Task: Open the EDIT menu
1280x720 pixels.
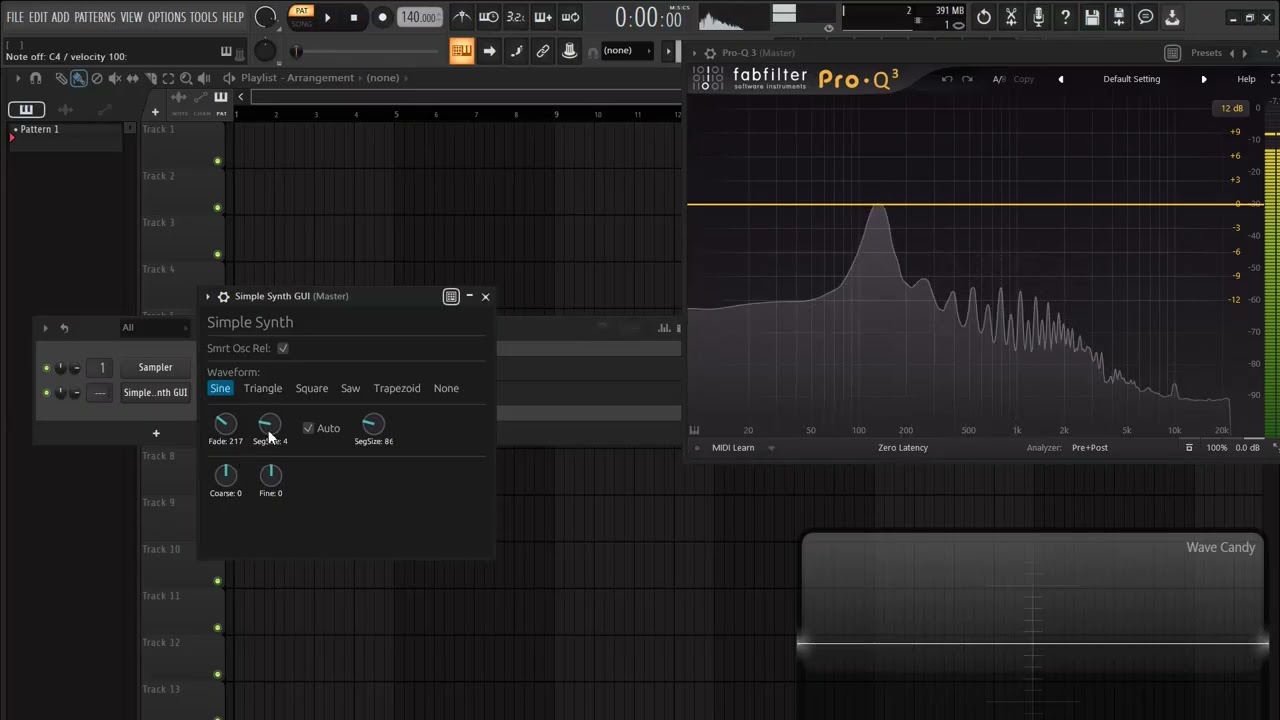Action: coord(38,17)
